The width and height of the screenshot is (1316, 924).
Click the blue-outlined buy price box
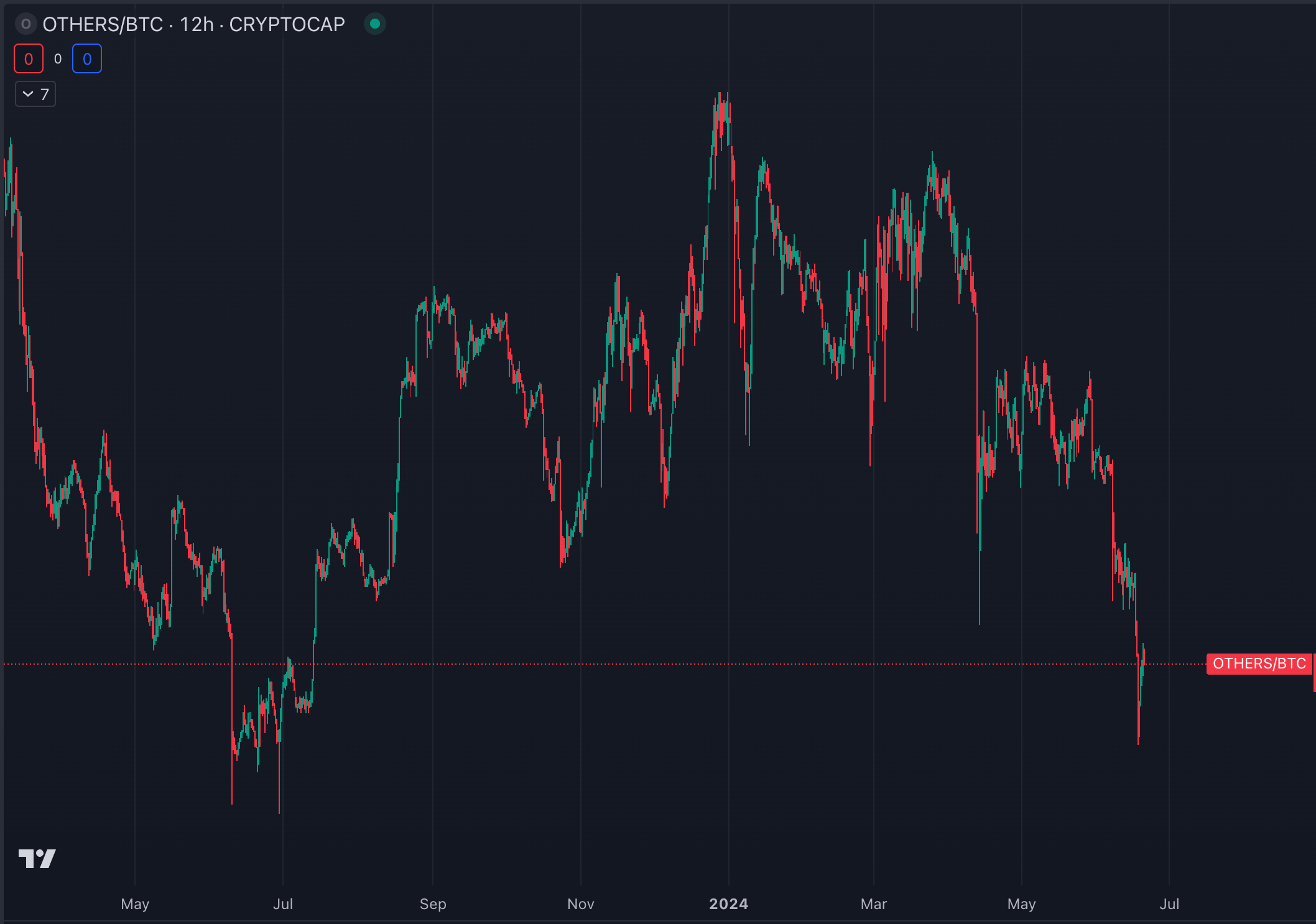[x=87, y=59]
